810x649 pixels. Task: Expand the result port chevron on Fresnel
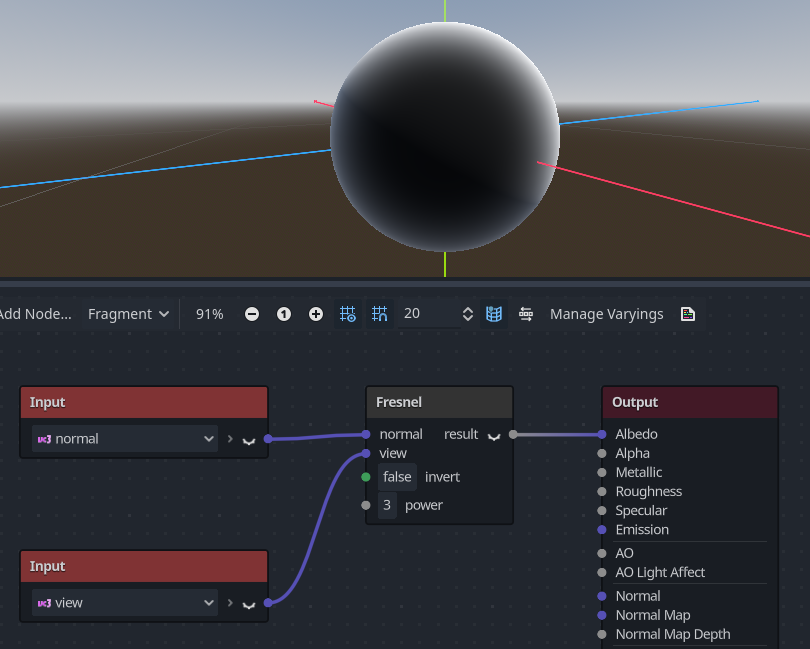click(493, 434)
